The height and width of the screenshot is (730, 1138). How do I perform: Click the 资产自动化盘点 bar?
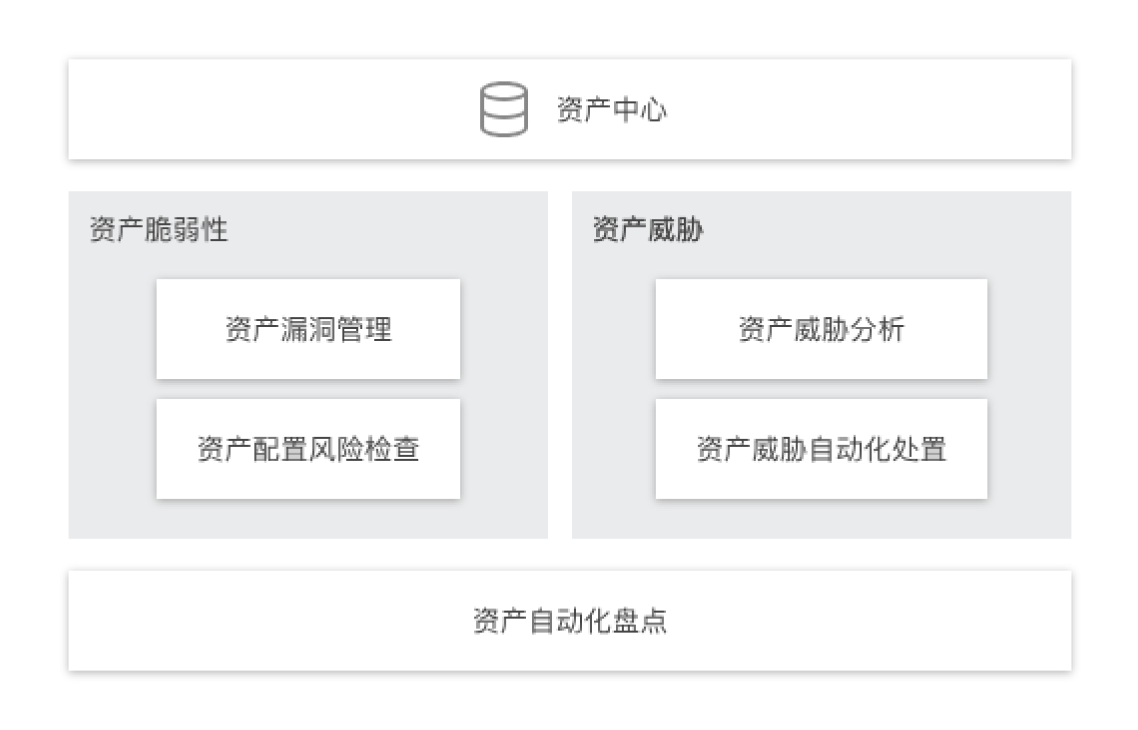pyautogui.click(x=569, y=621)
